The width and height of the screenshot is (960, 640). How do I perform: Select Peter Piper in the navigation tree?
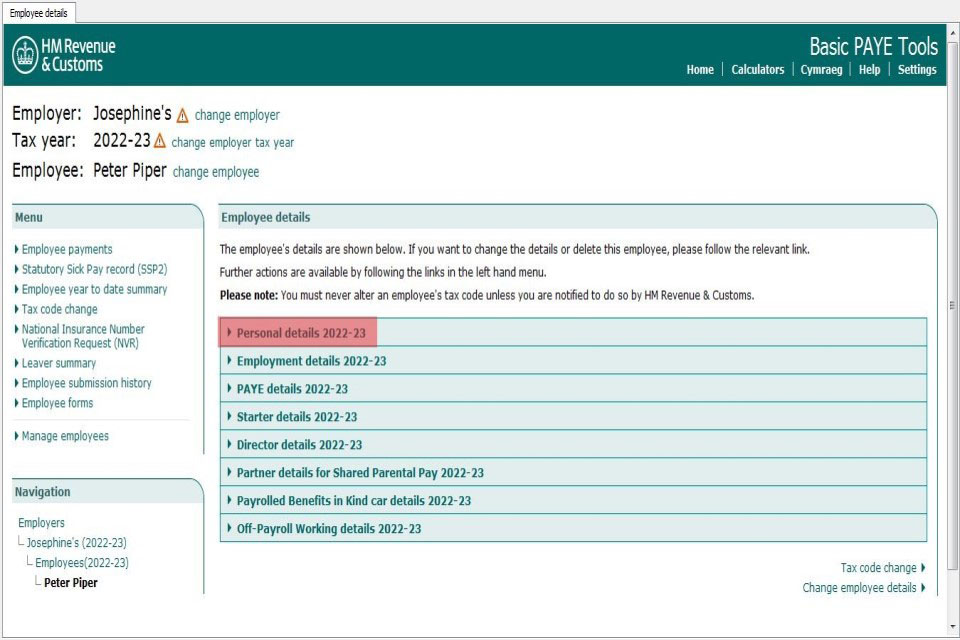[x=70, y=582]
